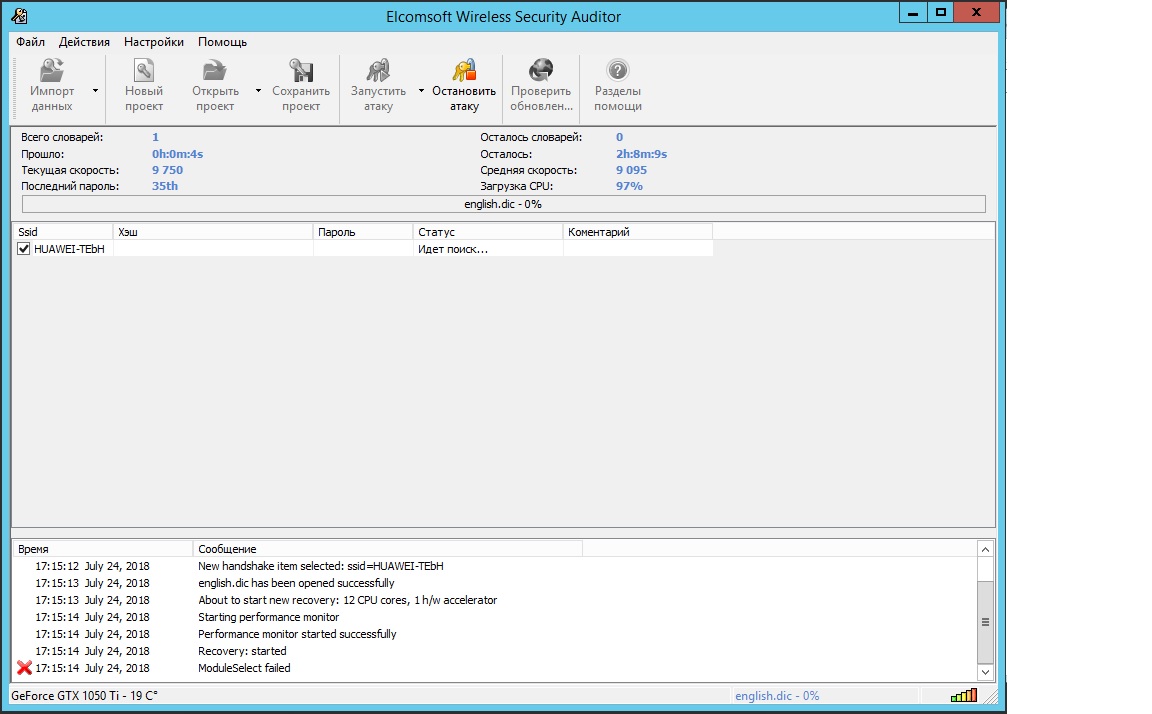Select the ModuleSelect failed log entry
This screenshot has height=714, width=1152.
[244, 668]
